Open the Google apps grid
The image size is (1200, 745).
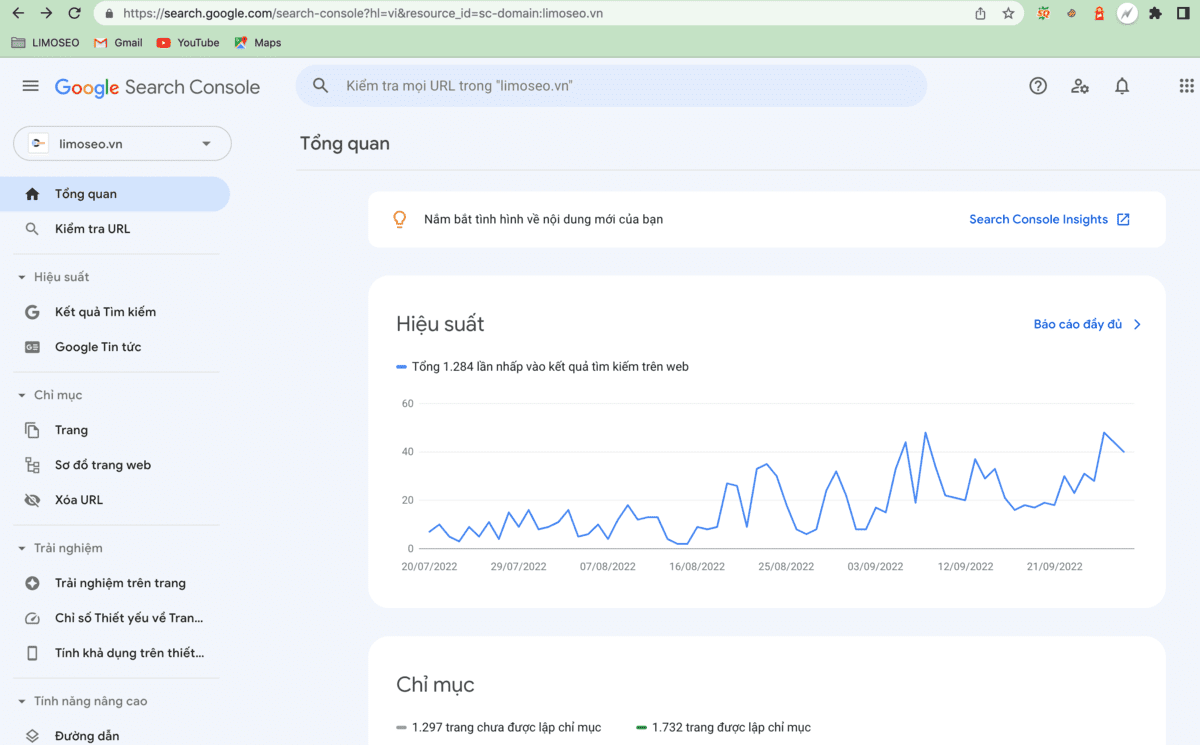pos(1186,86)
